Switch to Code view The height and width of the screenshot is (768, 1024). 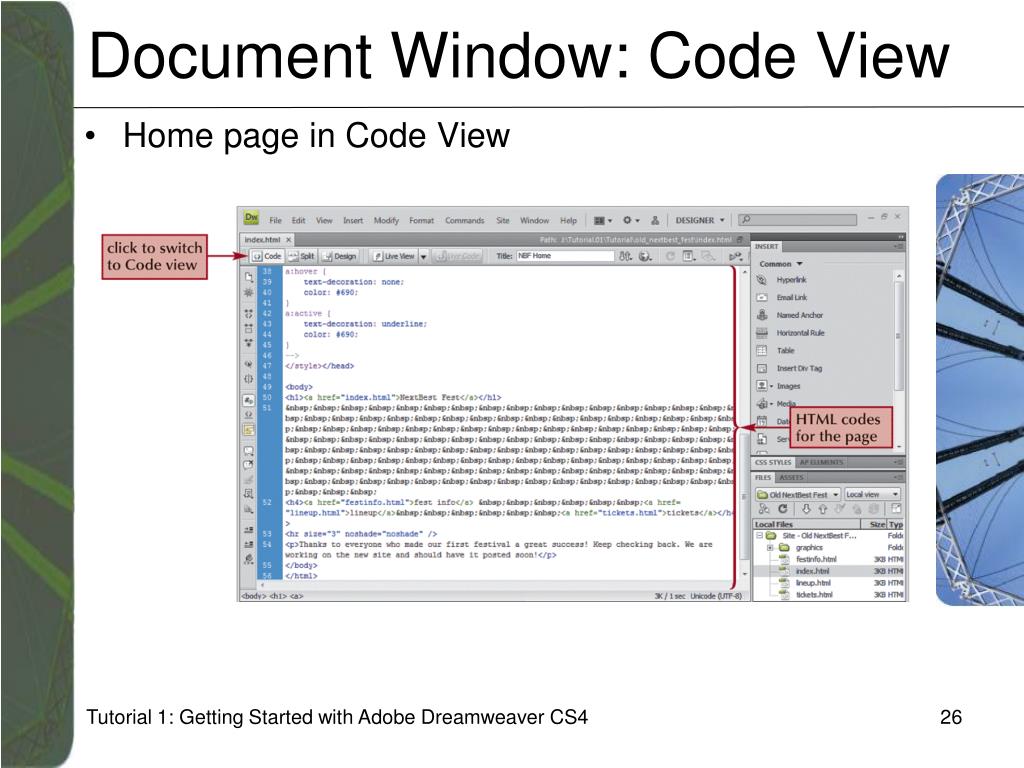pyautogui.click(x=267, y=256)
